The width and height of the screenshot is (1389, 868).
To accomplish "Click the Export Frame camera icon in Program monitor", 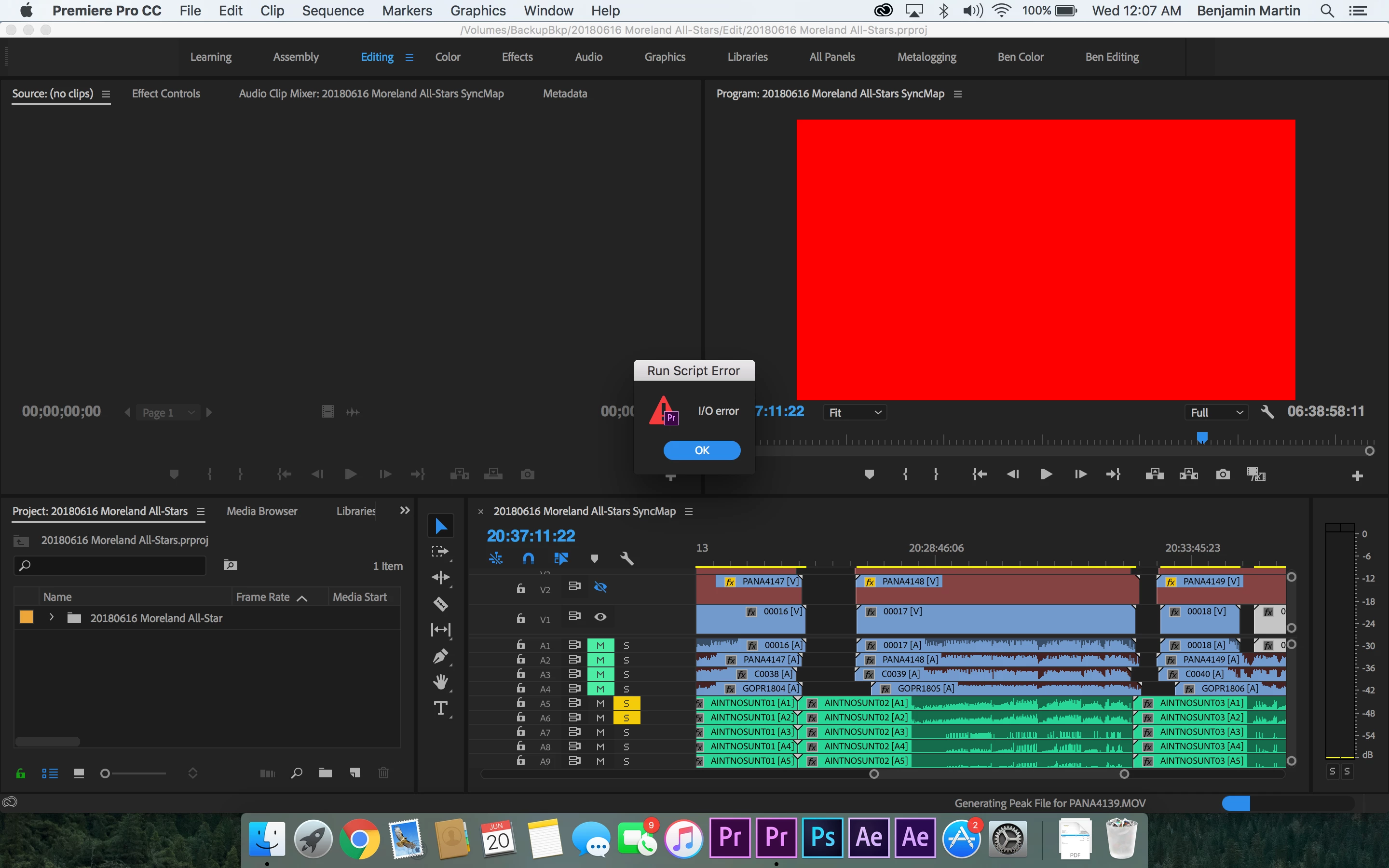I will point(1223,474).
